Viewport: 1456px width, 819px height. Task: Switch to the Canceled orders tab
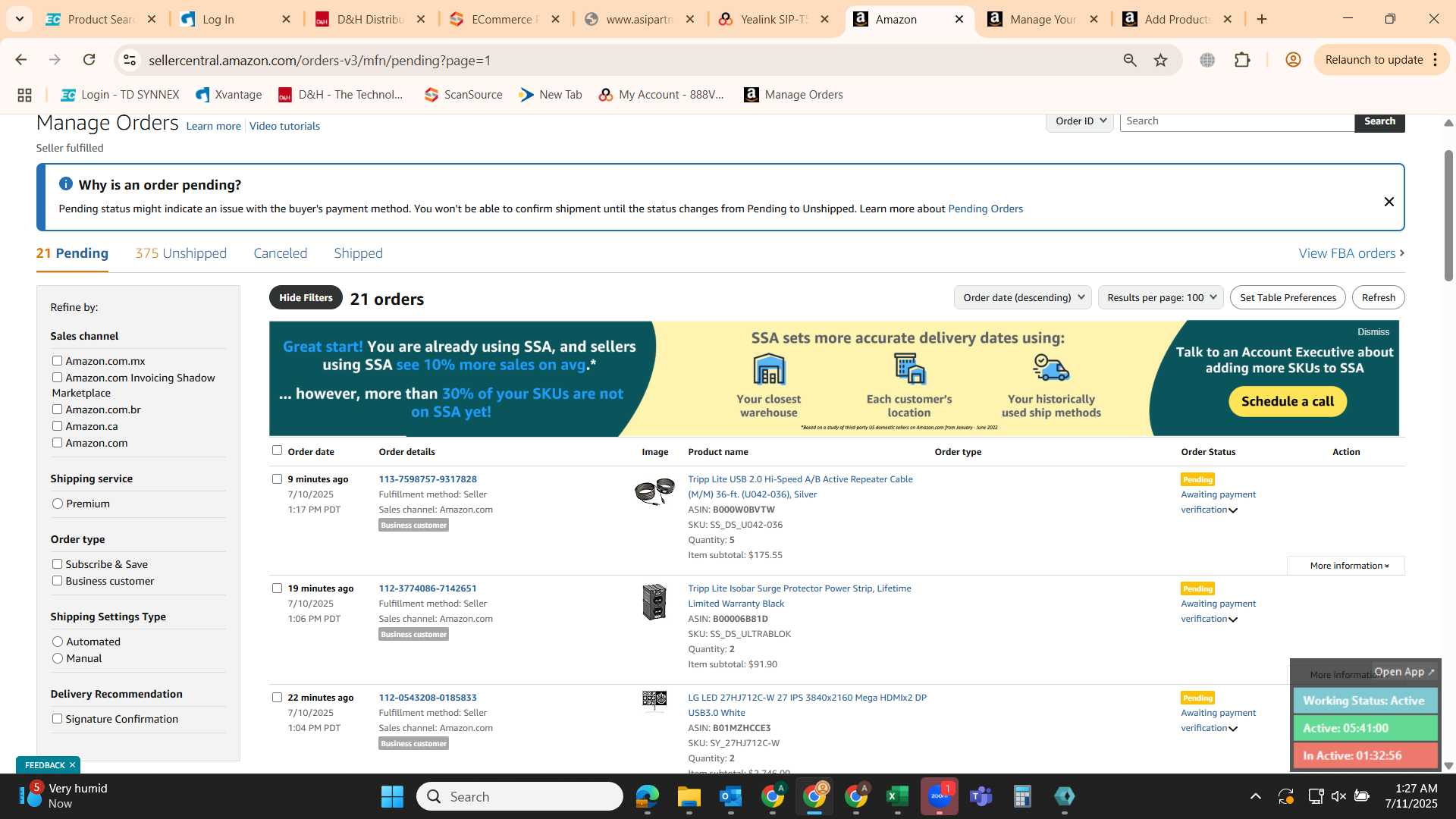(x=280, y=253)
